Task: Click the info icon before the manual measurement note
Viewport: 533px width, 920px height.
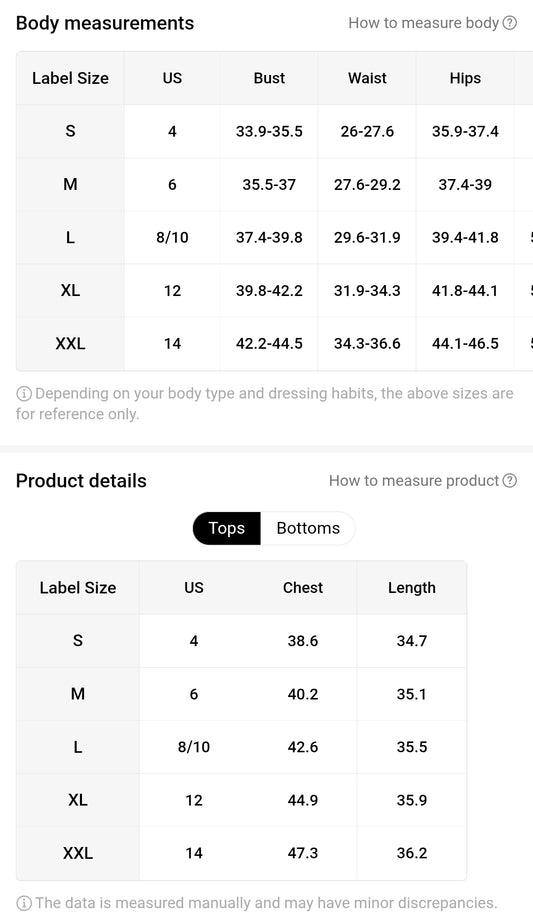Action: pyautogui.click(x=23, y=902)
